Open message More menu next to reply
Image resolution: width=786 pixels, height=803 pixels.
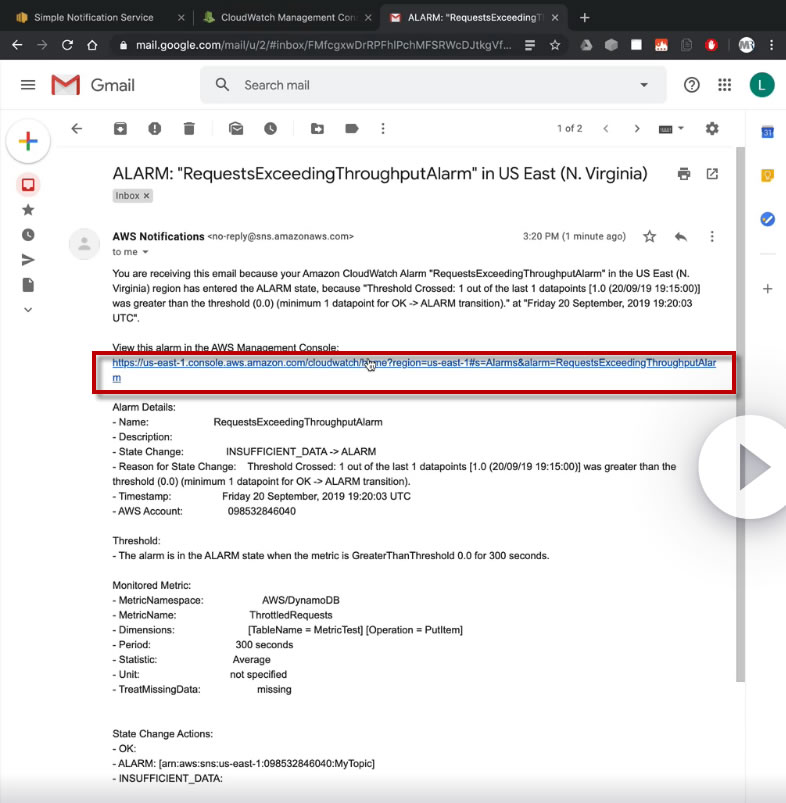point(712,236)
